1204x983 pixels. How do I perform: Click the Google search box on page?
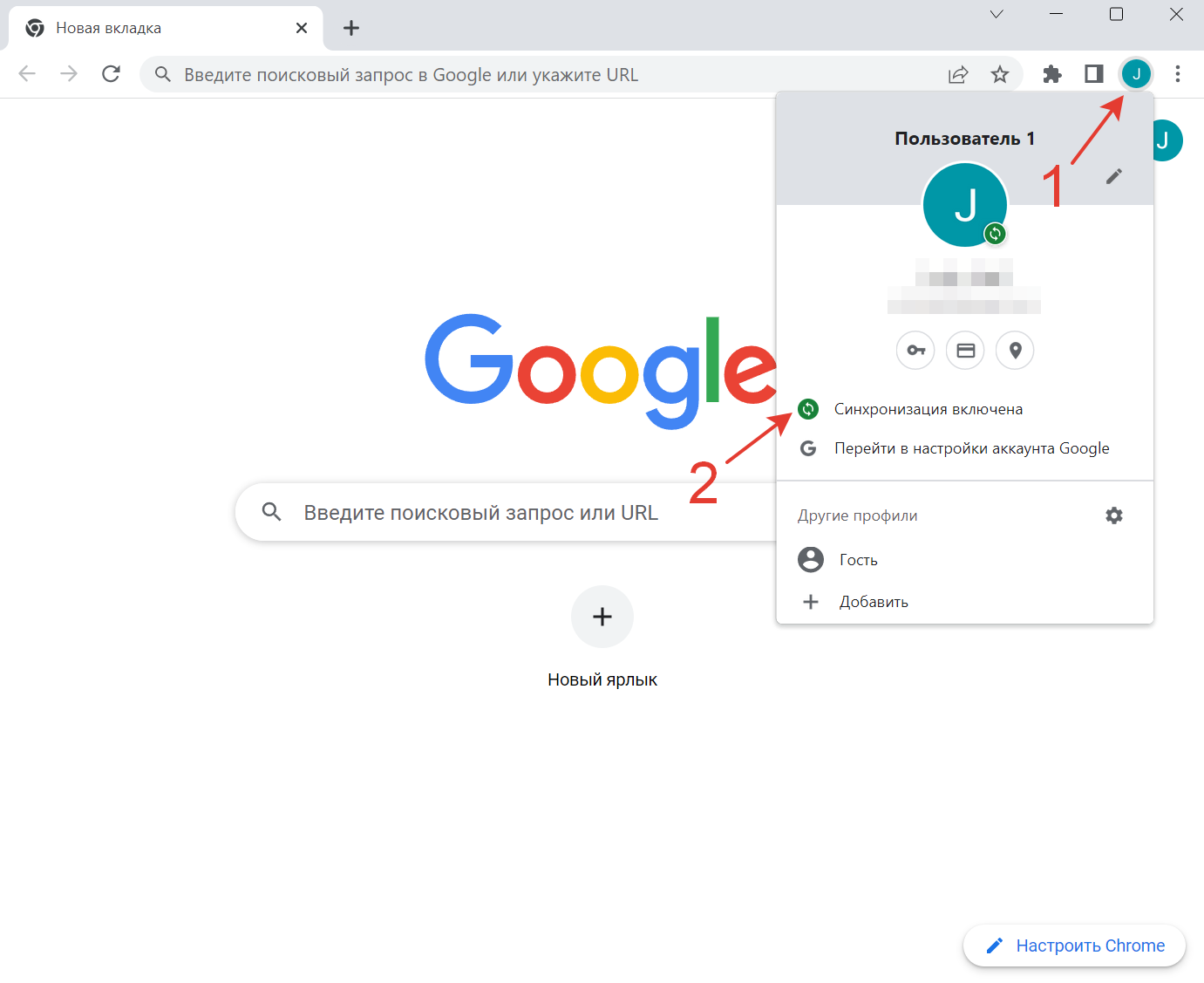pos(506,512)
